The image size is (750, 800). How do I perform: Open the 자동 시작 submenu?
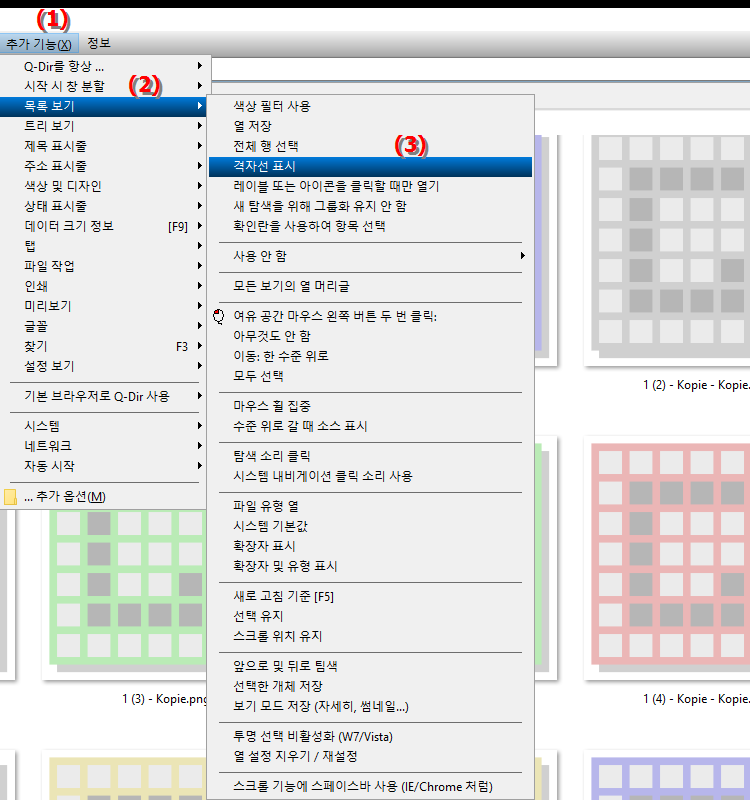click(x=105, y=466)
